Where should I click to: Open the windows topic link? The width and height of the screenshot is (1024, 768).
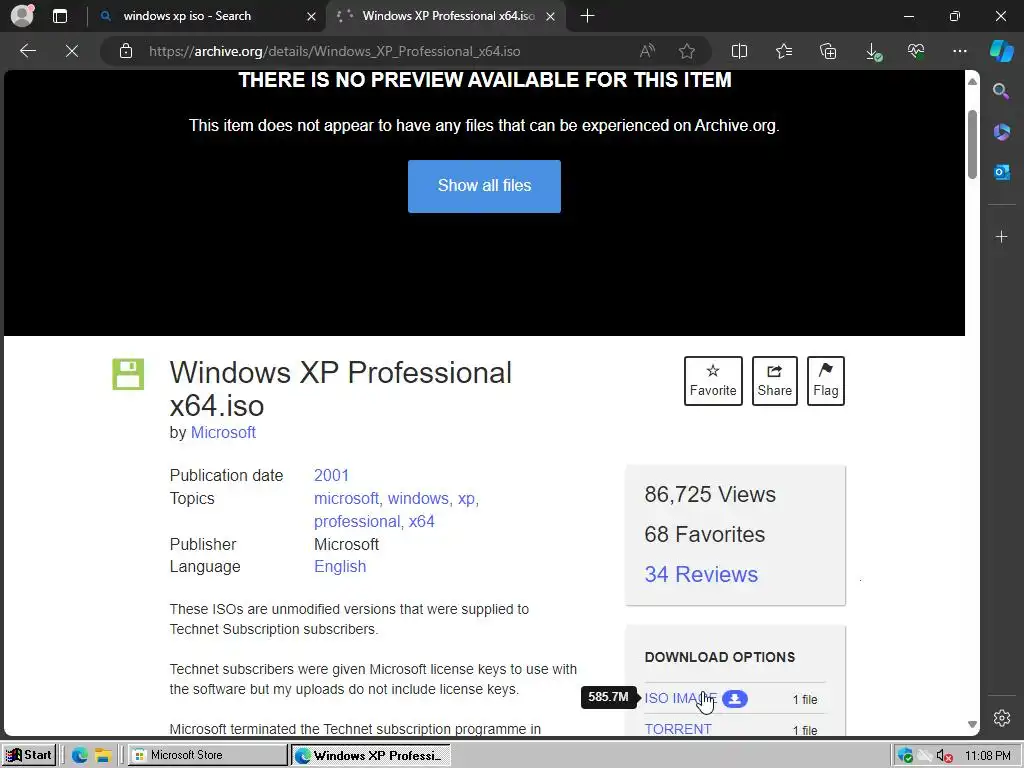[x=418, y=498]
